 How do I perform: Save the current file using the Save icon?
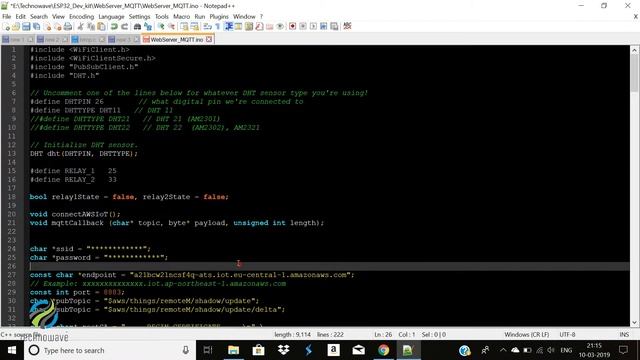click(x=26, y=27)
